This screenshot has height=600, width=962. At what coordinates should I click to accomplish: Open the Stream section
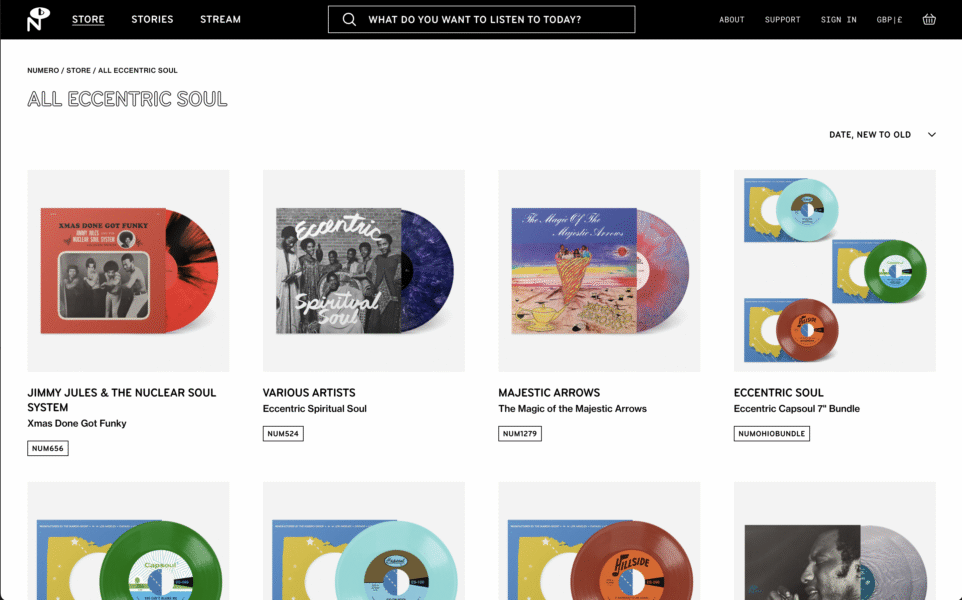(220, 19)
